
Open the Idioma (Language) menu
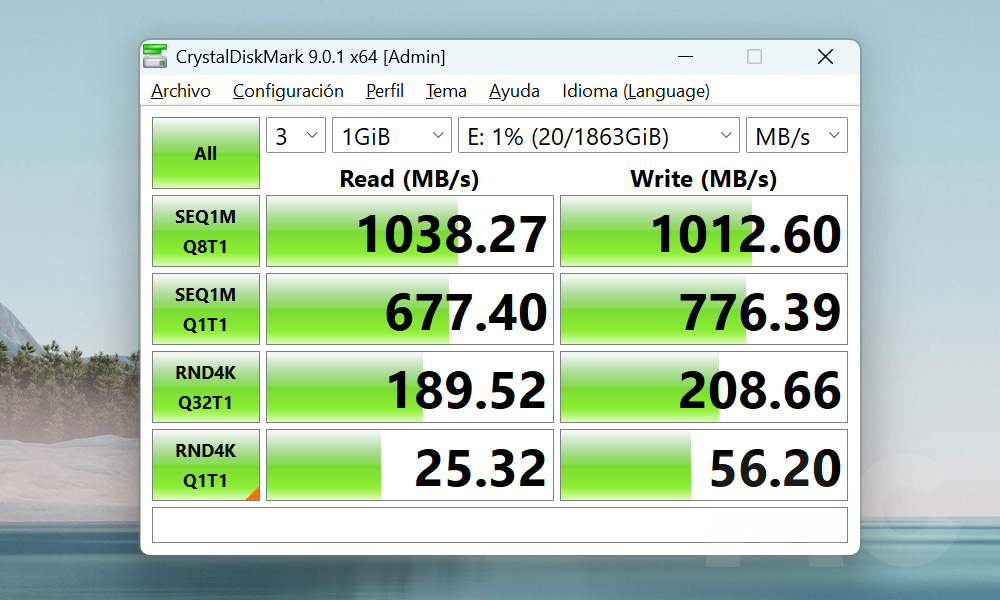click(636, 91)
